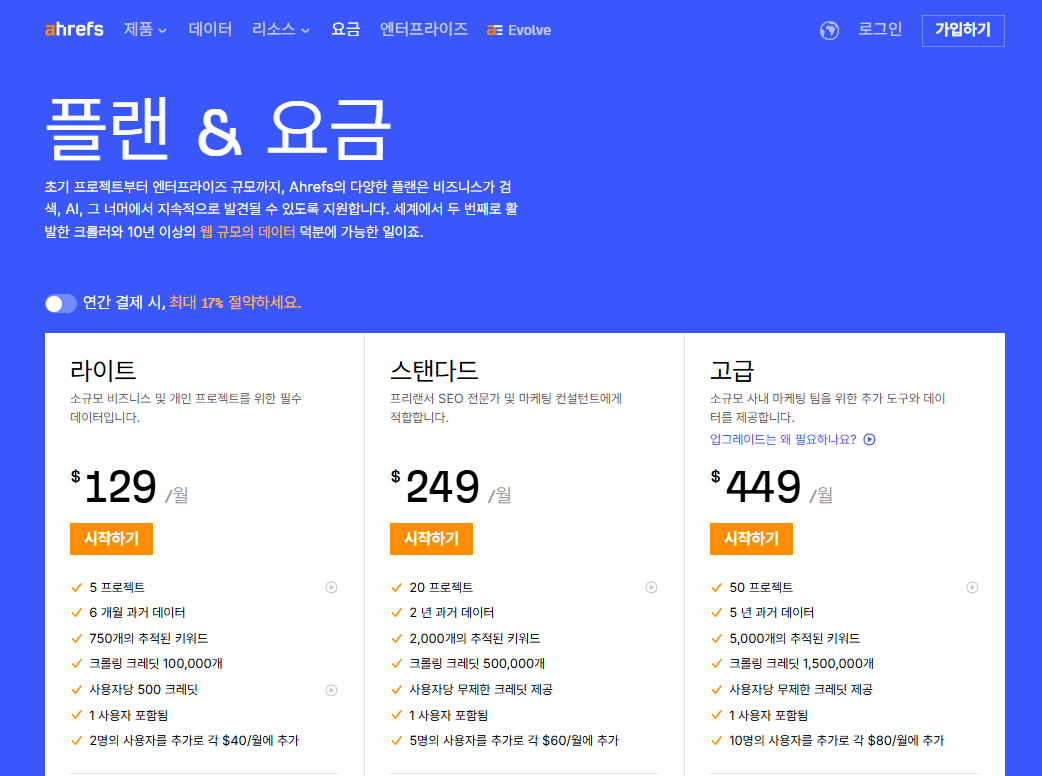Image resolution: width=1042 pixels, height=776 pixels.
Task: Click 가입하기 to sign up
Action: point(962,30)
